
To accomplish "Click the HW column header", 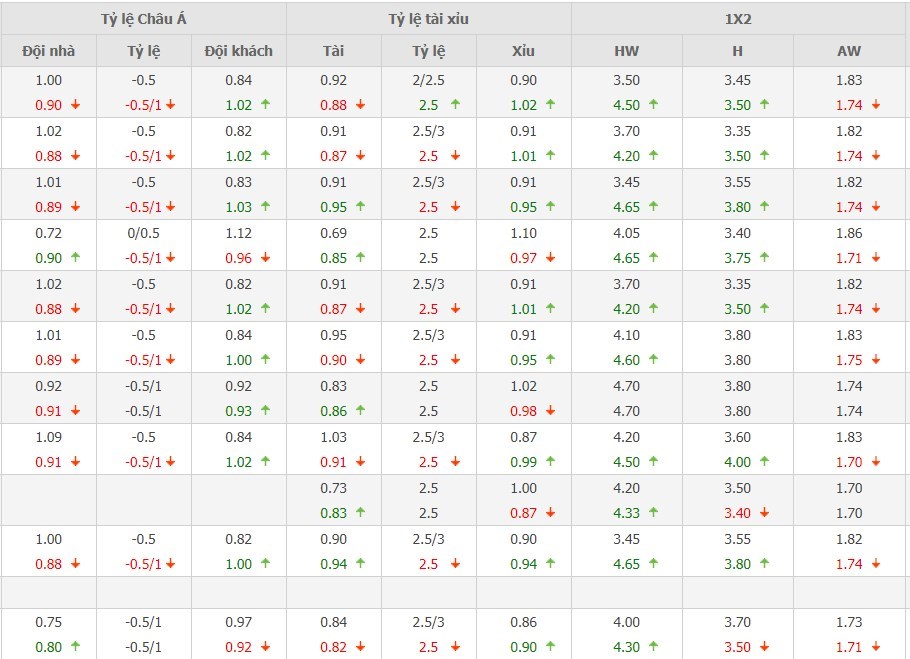I will pos(626,51).
